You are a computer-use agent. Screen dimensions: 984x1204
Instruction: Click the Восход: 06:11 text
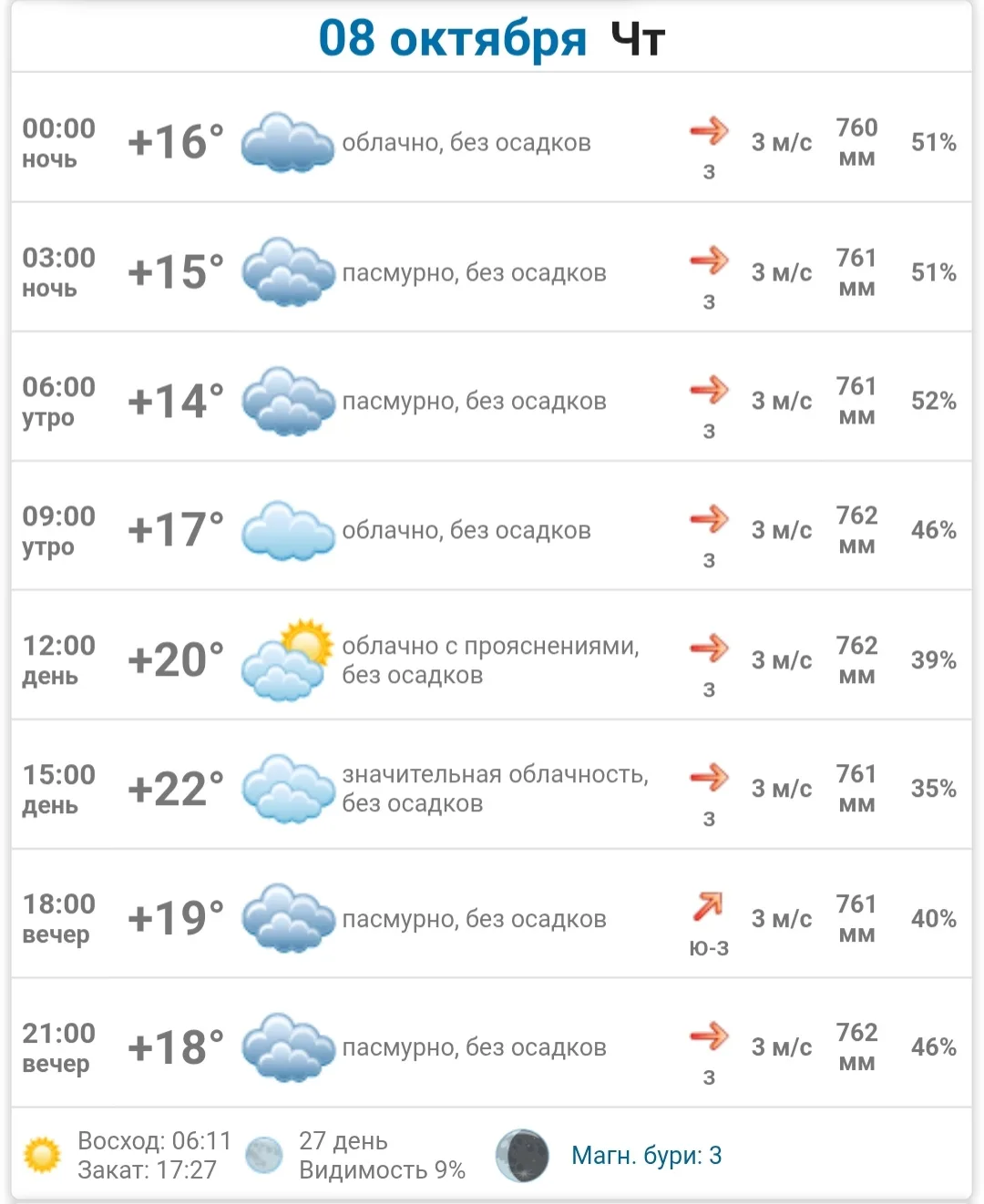click(x=155, y=1140)
